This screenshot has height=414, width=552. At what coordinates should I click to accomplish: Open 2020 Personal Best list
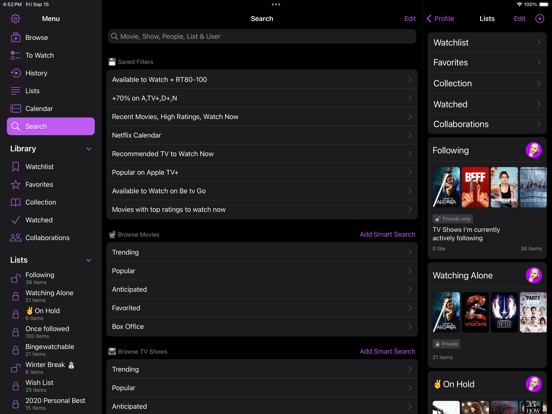51,404
